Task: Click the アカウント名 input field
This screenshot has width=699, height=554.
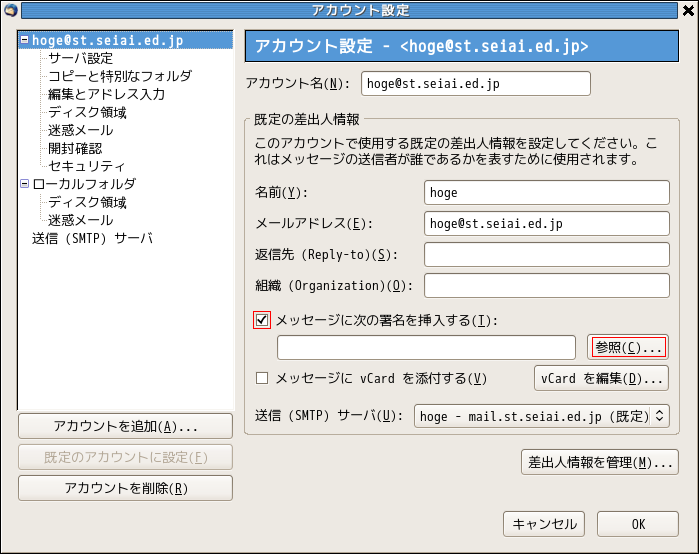Action: click(476, 83)
